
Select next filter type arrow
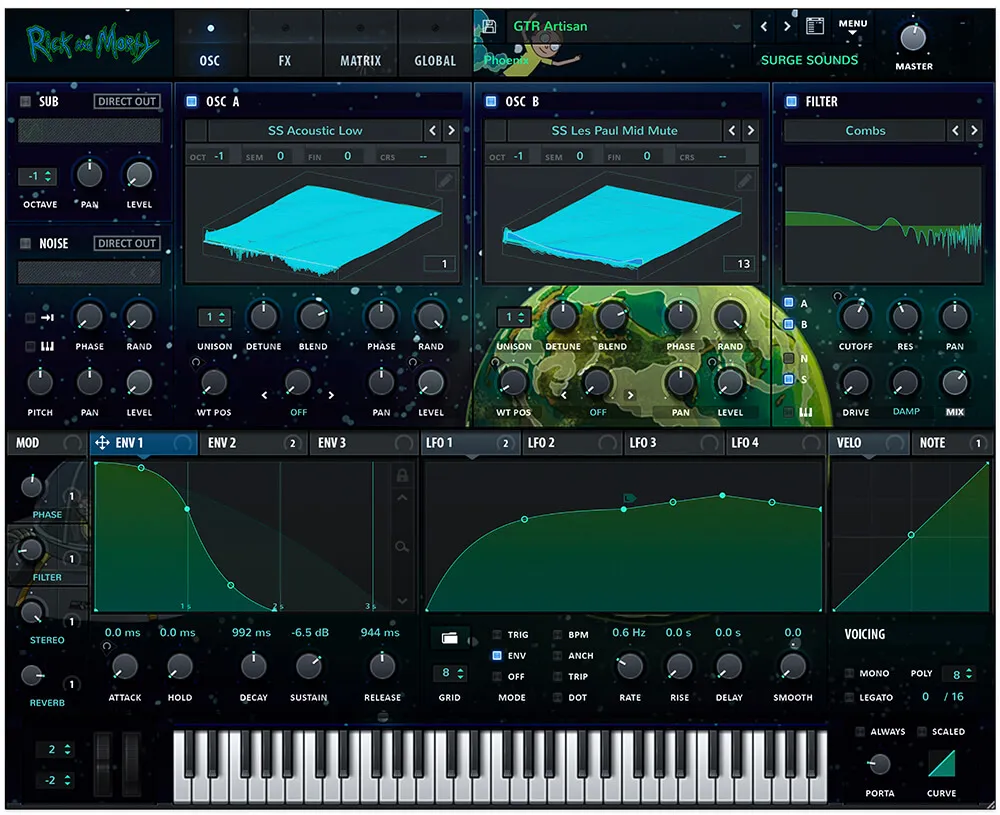tap(974, 131)
